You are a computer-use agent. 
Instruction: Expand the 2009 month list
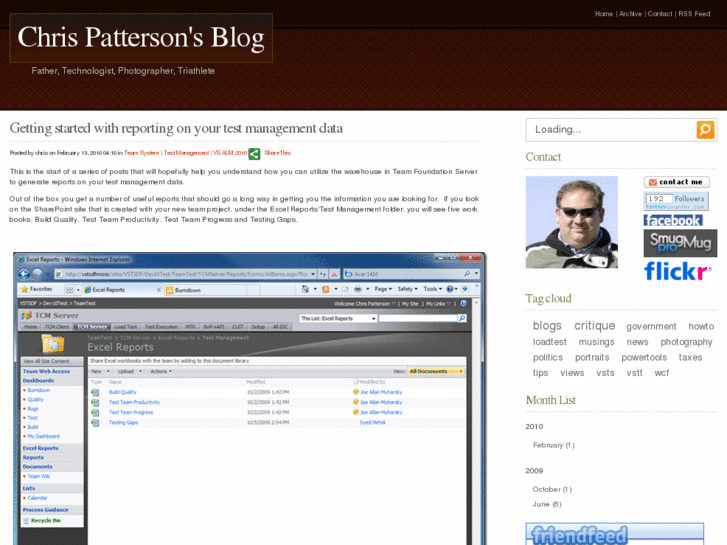tap(534, 471)
